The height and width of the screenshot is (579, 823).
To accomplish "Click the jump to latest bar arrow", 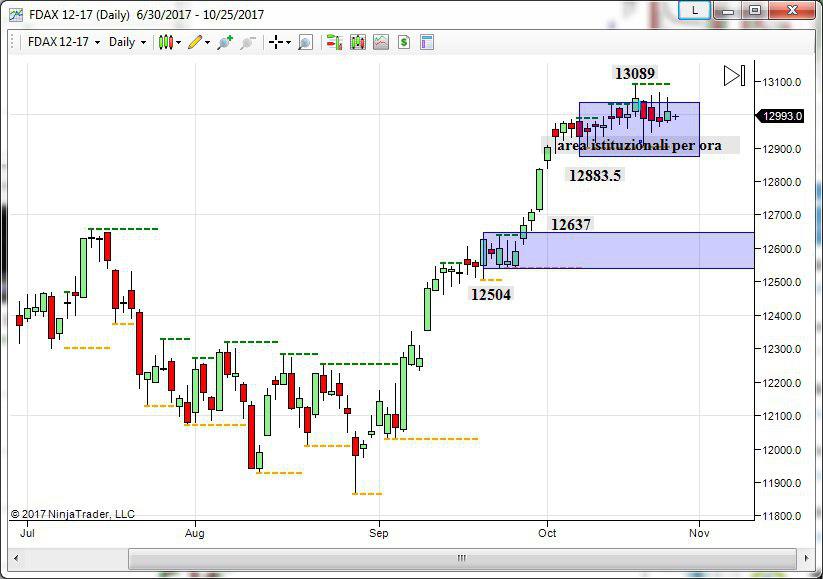I will (734, 76).
